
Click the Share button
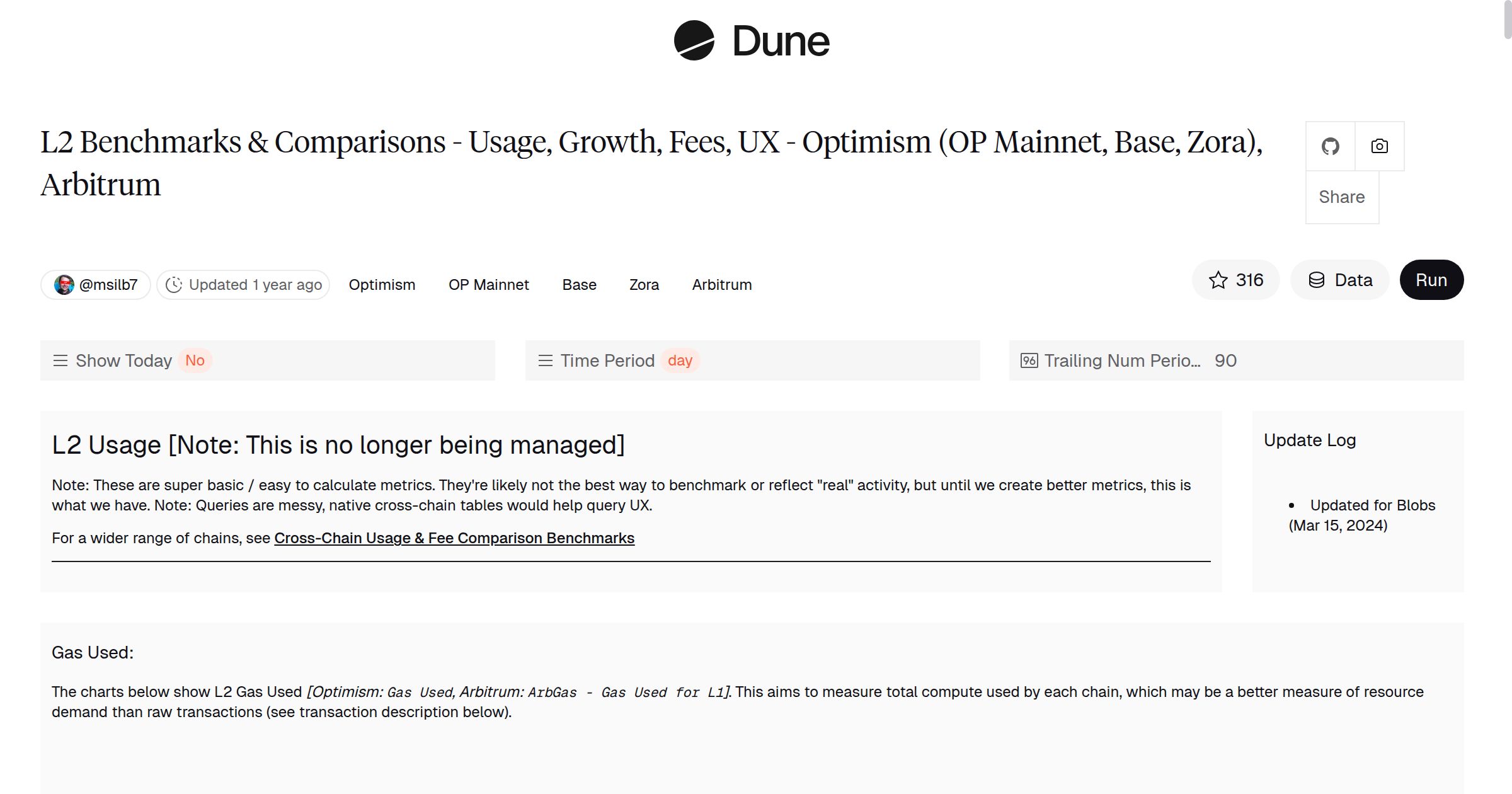tap(1342, 197)
